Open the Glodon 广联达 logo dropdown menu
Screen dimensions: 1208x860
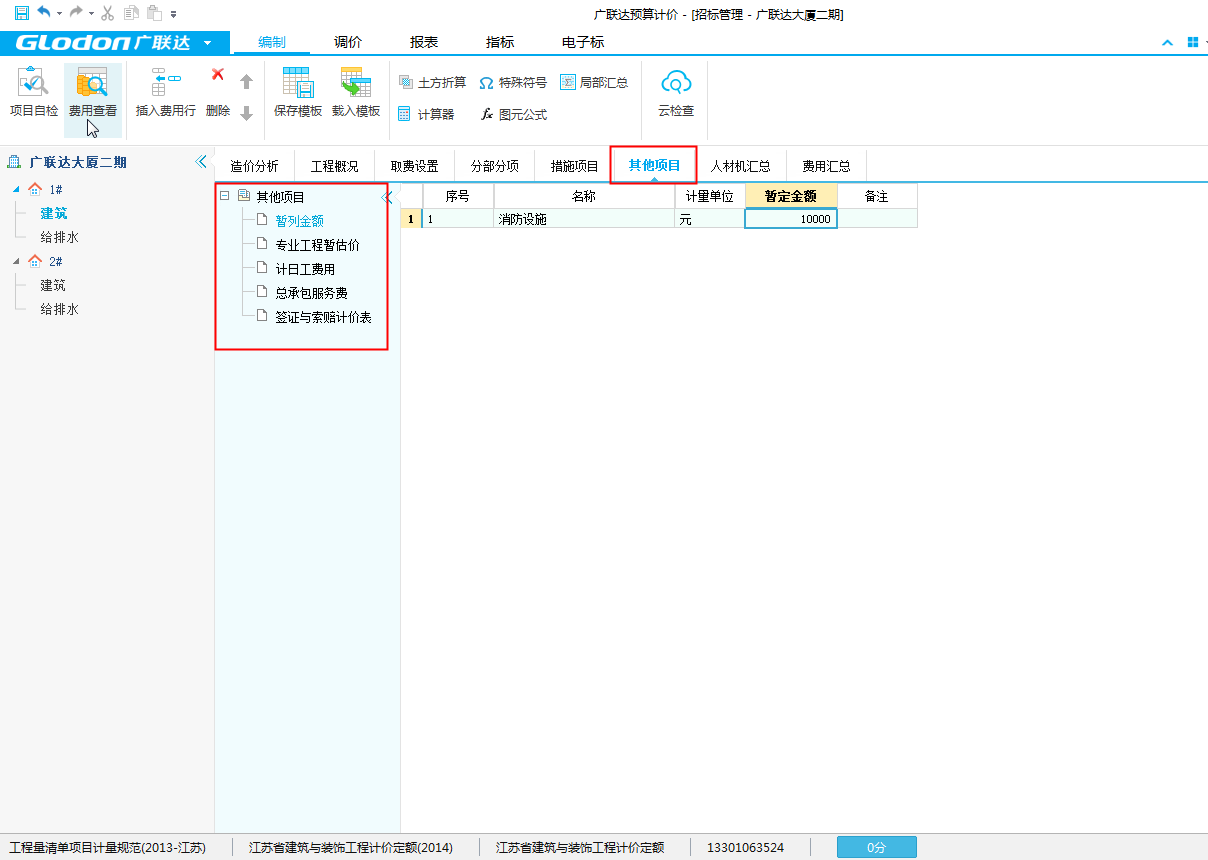point(207,43)
